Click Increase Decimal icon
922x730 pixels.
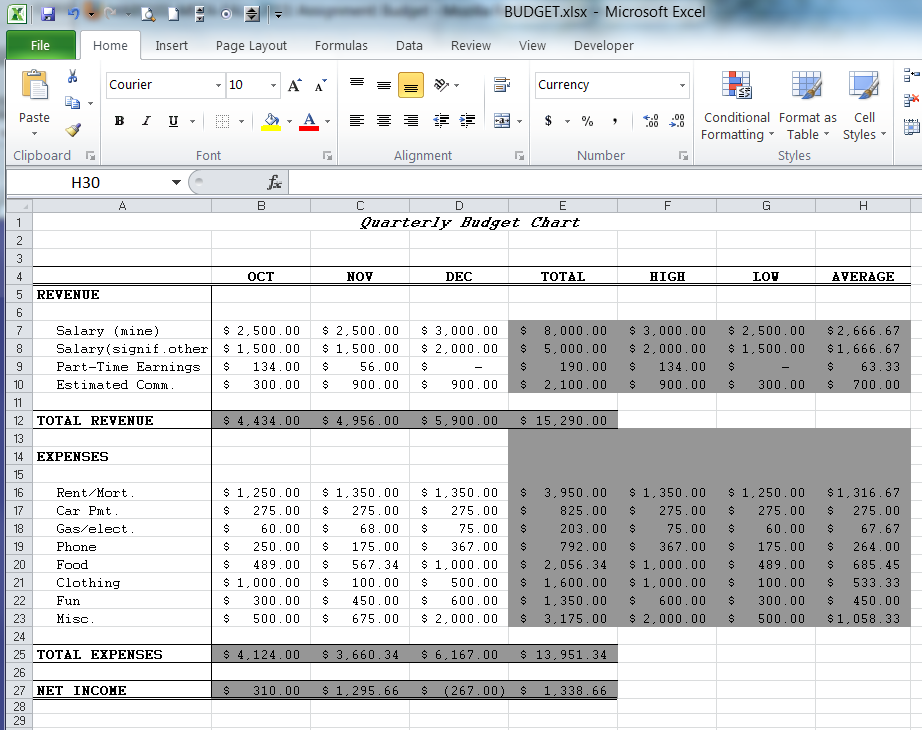651,121
